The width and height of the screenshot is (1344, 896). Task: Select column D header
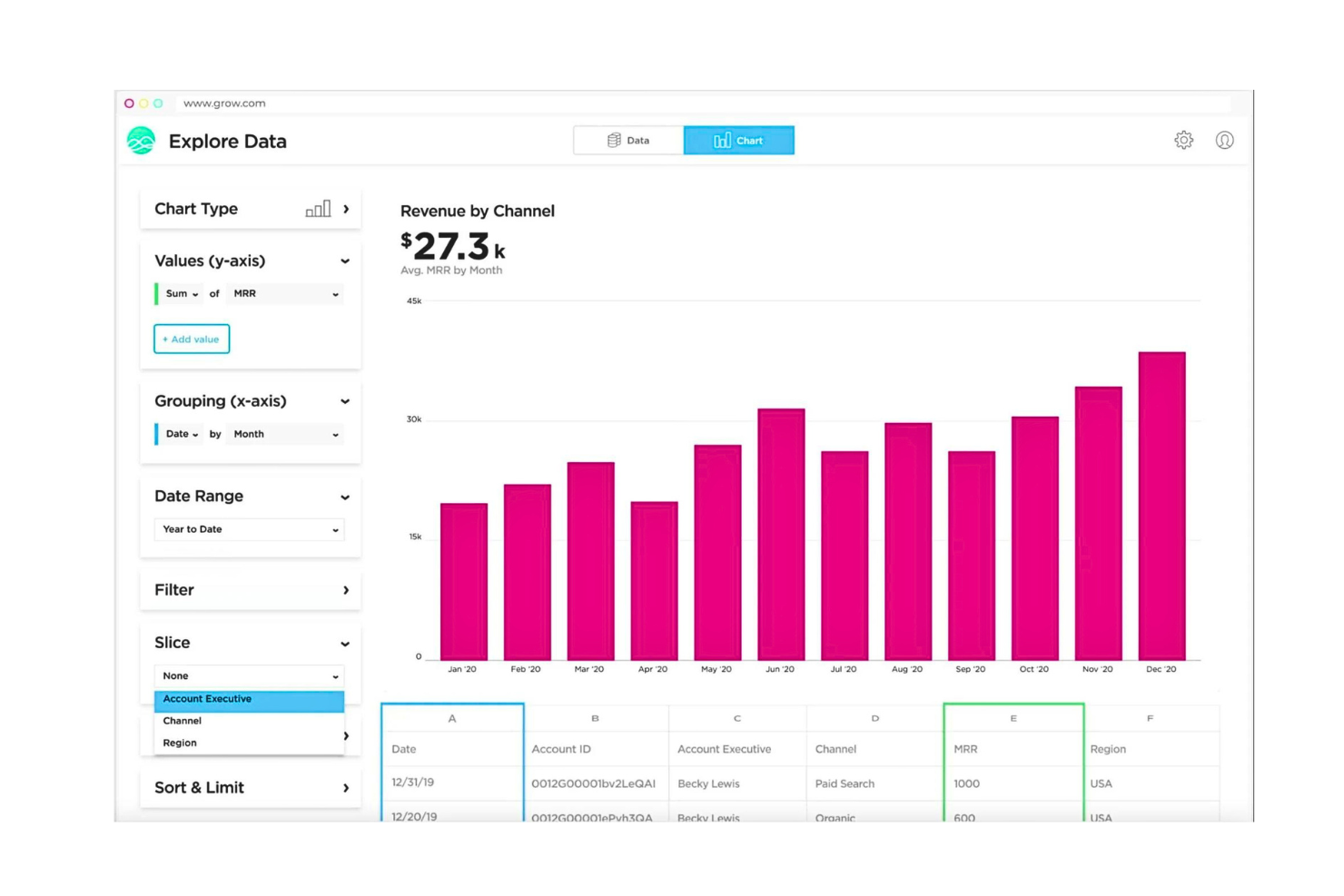click(x=875, y=718)
